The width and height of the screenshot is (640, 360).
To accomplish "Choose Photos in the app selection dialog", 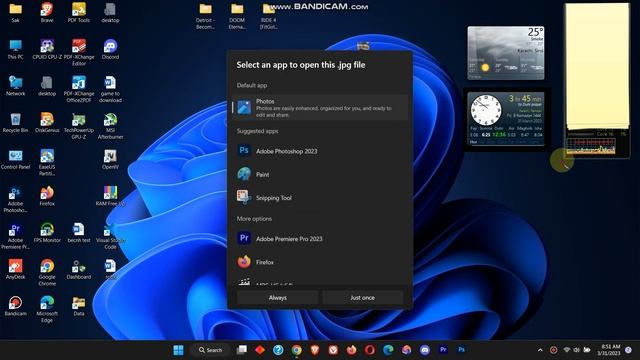I will pos(320,108).
